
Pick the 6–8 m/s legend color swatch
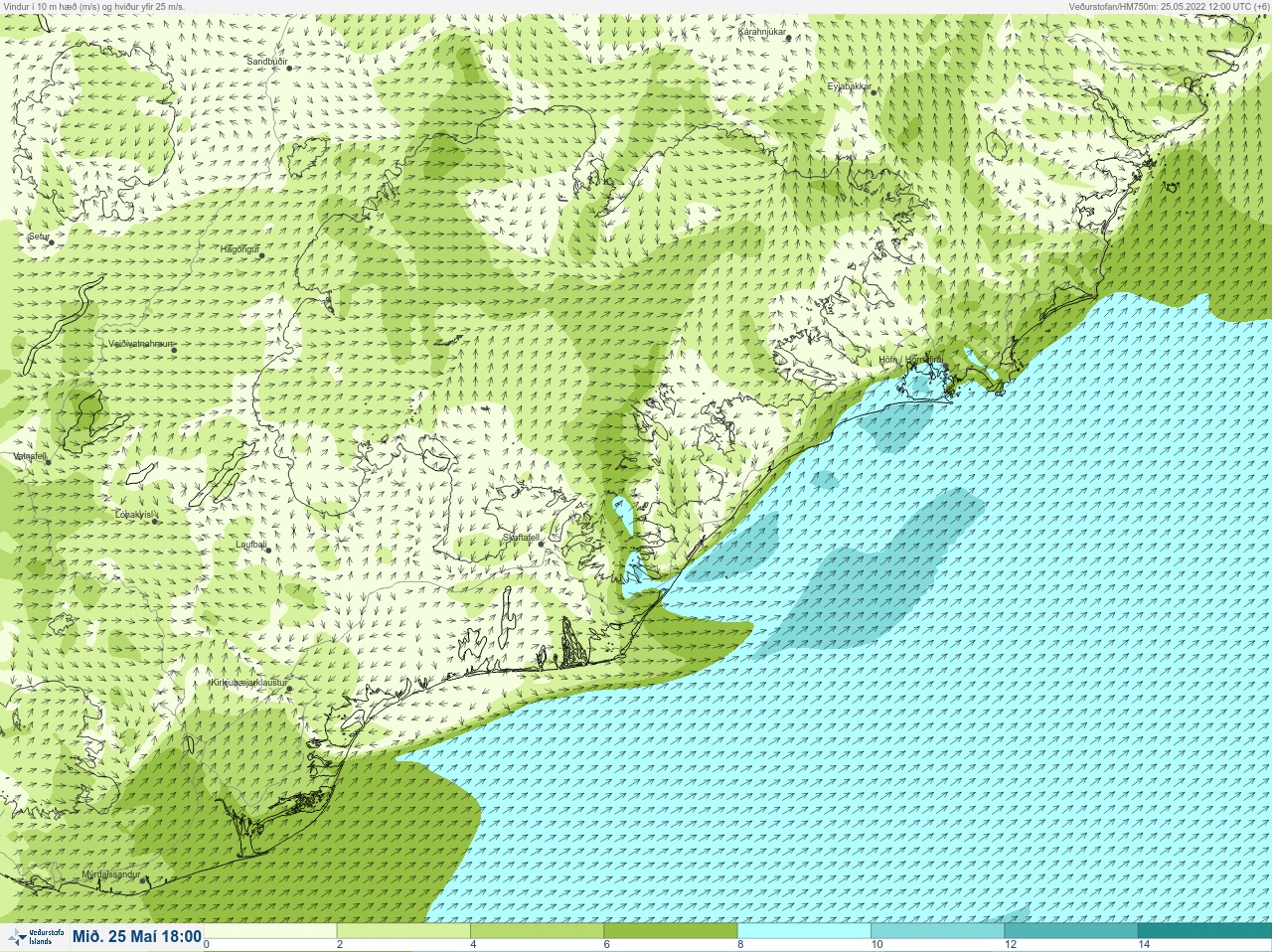[x=671, y=931]
